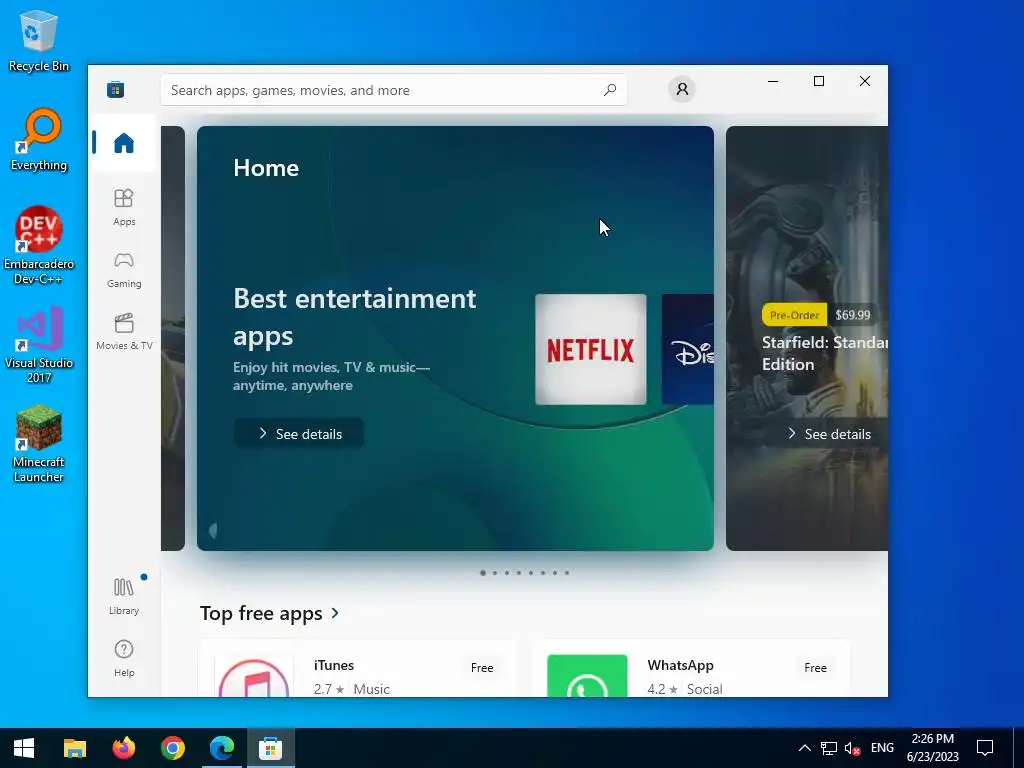Click the muted volume tray icon
Screen dimensions: 1024x768
click(852, 748)
